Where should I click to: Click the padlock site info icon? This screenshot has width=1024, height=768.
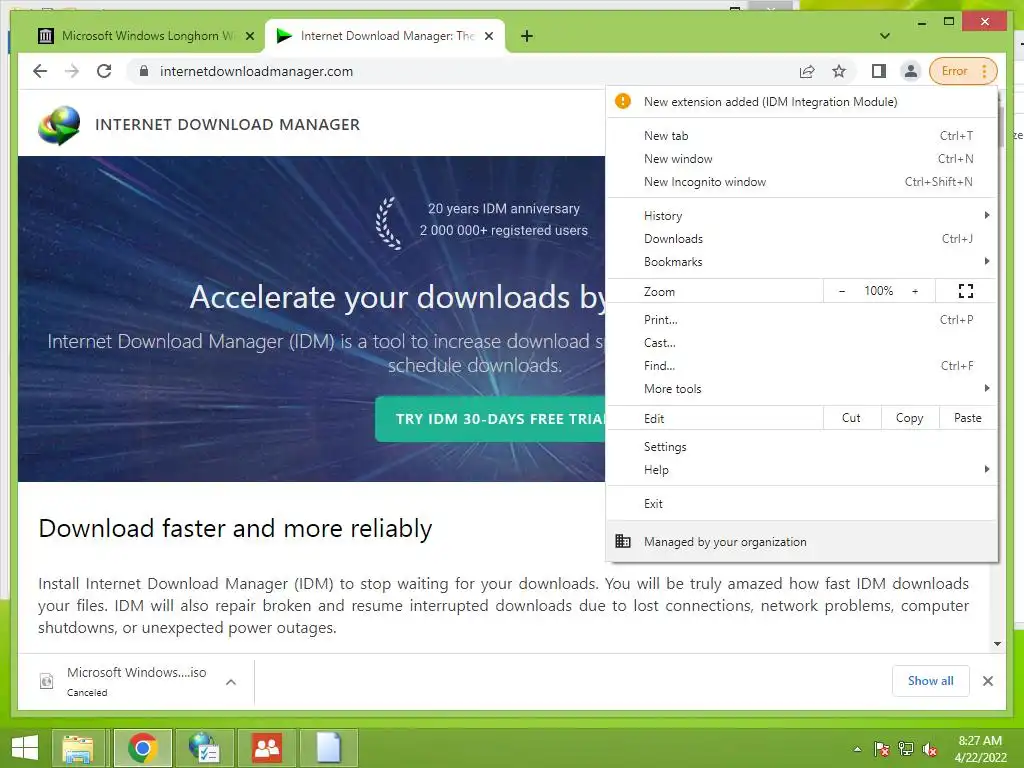click(x=144, y=71)
